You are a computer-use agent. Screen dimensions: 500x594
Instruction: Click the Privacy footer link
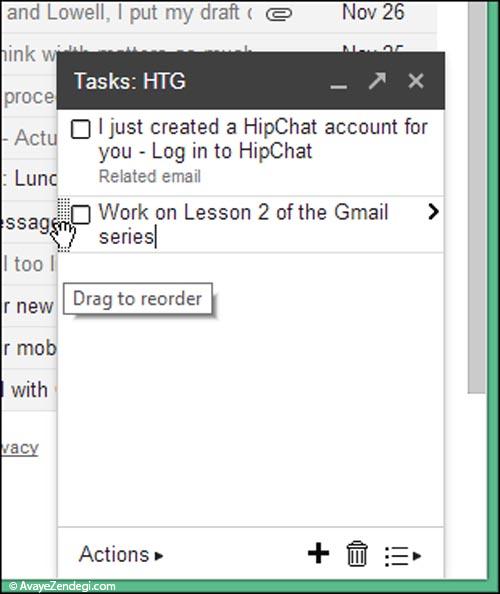point(19,447)
